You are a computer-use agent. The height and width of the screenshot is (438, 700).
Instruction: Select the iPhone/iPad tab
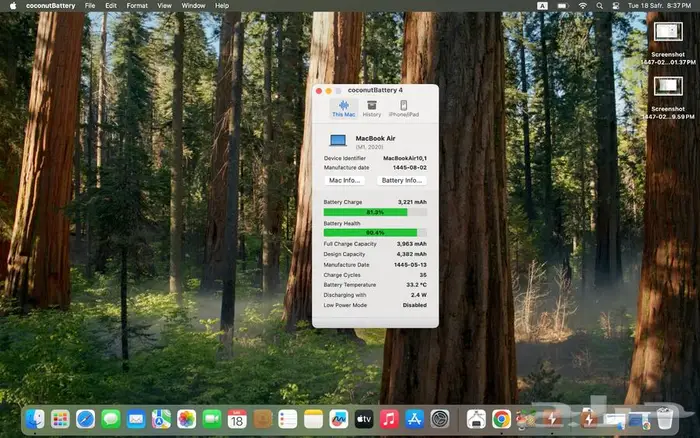coord(404,108)
